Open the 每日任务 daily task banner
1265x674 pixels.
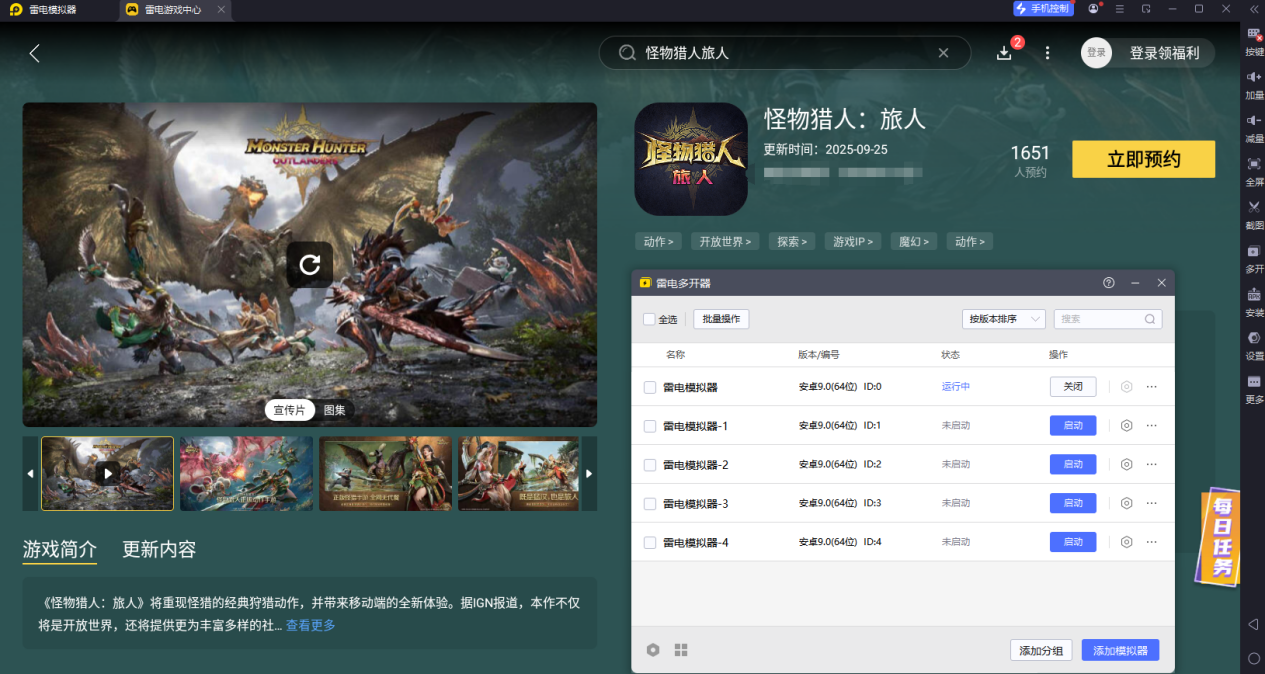1220,537
